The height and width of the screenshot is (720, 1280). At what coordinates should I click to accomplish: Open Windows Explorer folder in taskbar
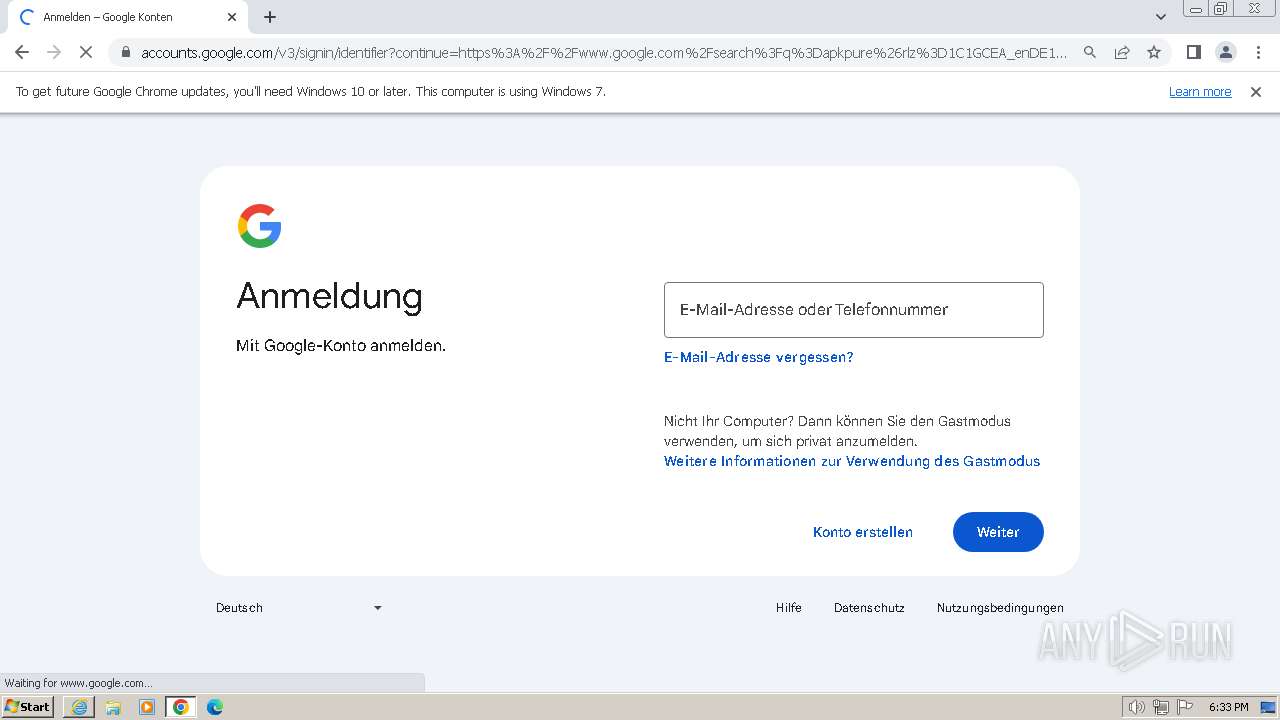[113, 707]
